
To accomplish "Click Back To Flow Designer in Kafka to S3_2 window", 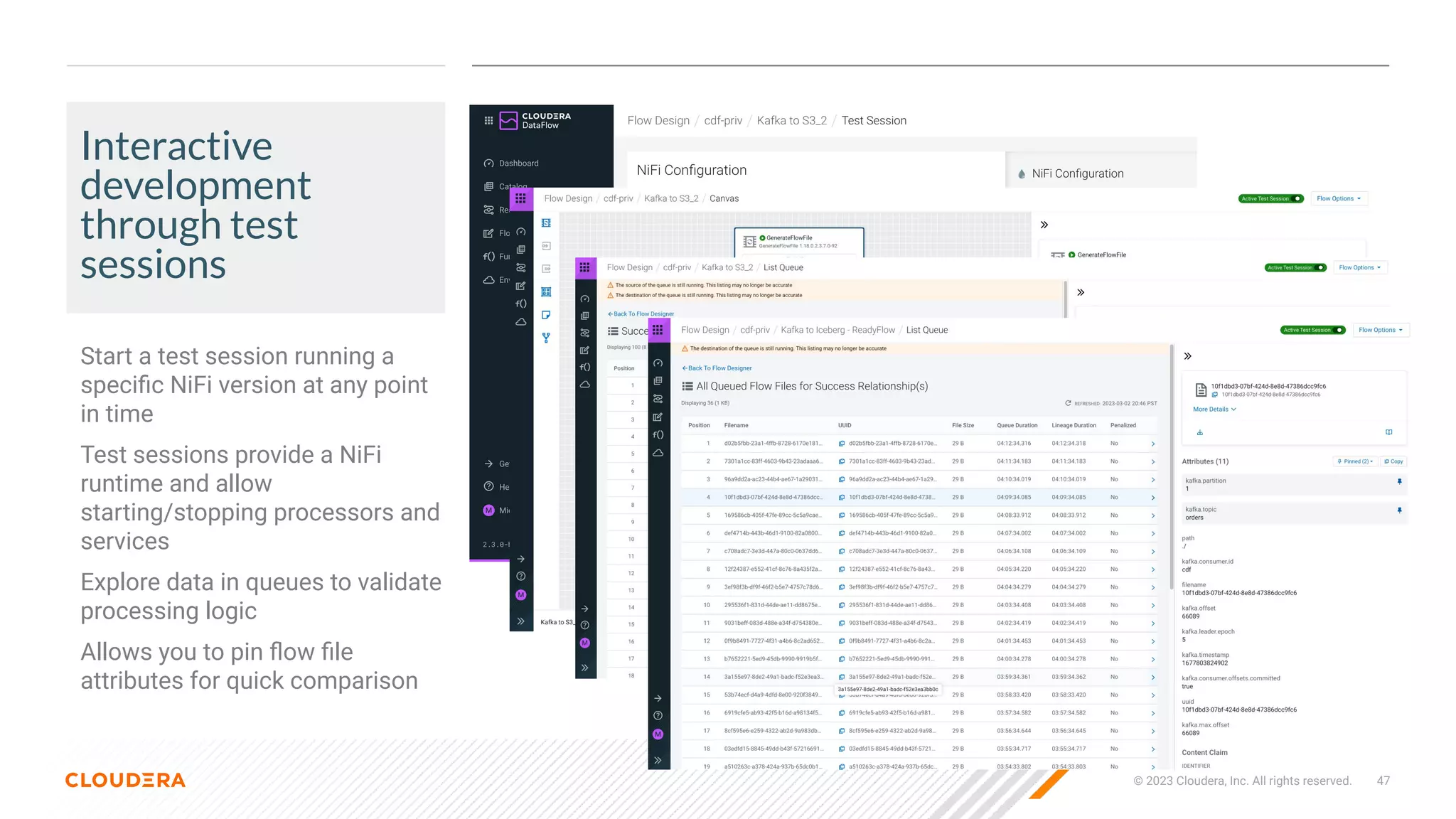I will click(641, 314).
